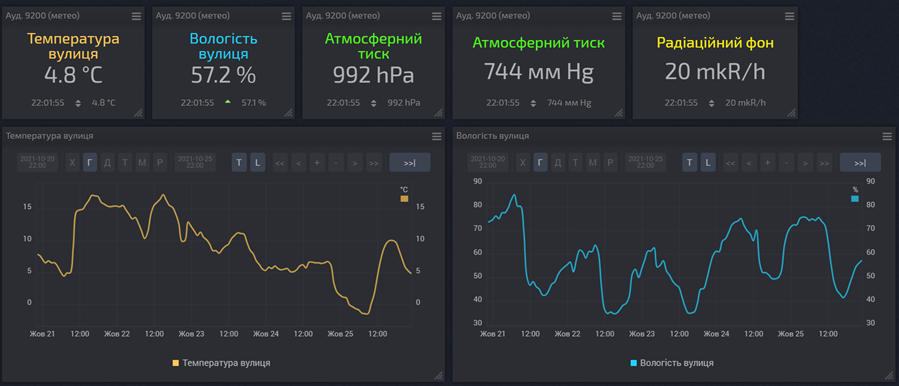This screenshot has width=899, height=386.
Task: Click resize handle of 20 mkR/h widget
Action: click(791, 113)
